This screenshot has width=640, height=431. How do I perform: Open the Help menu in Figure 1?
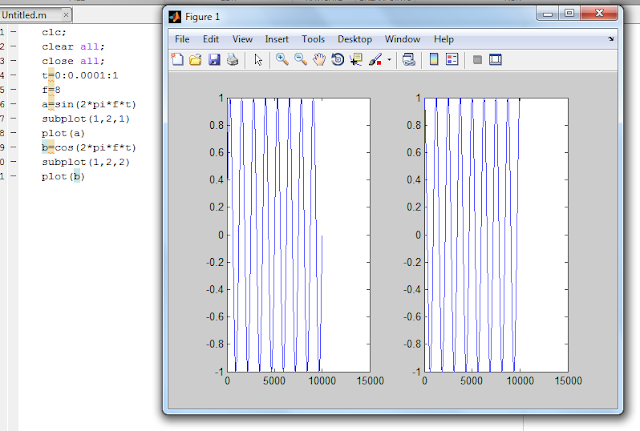point(444,39)
